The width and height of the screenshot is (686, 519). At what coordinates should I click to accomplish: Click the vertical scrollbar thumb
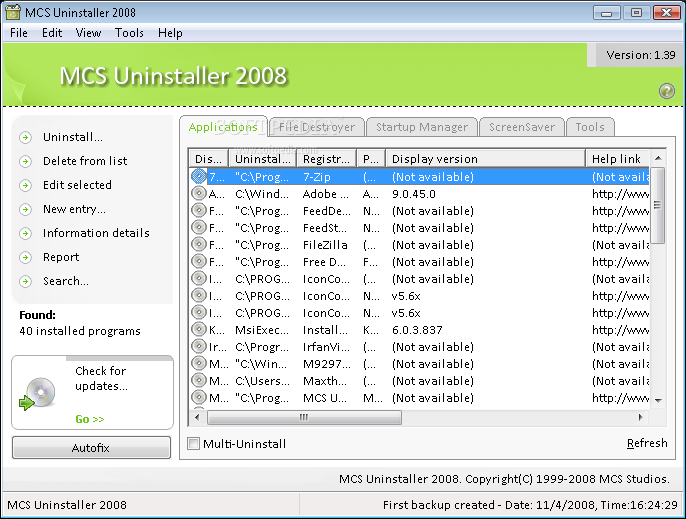point(658,205)
